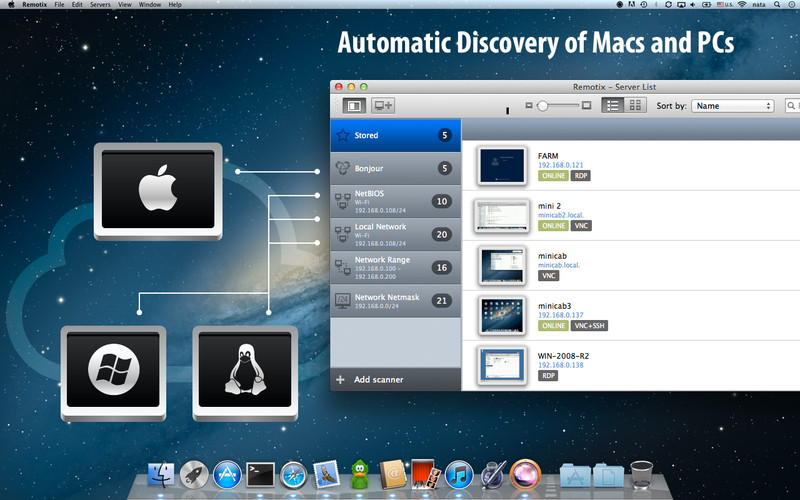Switch to list view mode
This screenshot has width=800, height=500.
click(612, 105)
